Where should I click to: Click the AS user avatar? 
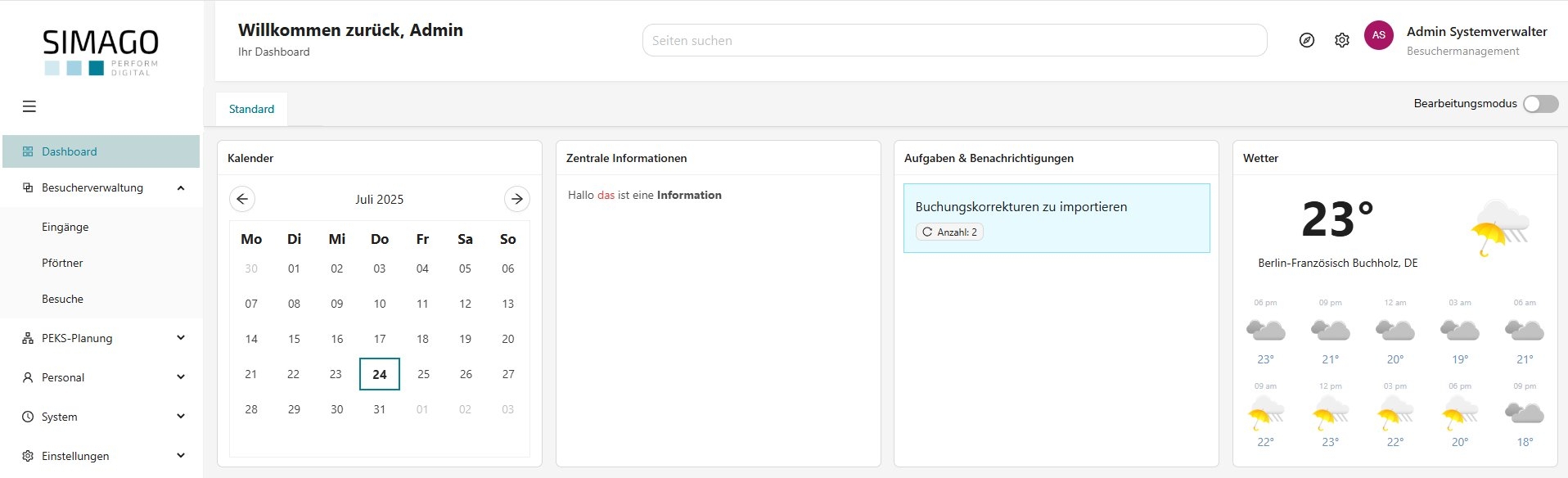[1379, 35]
